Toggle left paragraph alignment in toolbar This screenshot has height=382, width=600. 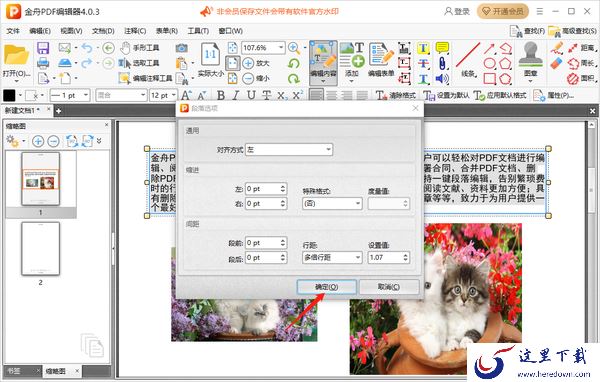(316, 95)
